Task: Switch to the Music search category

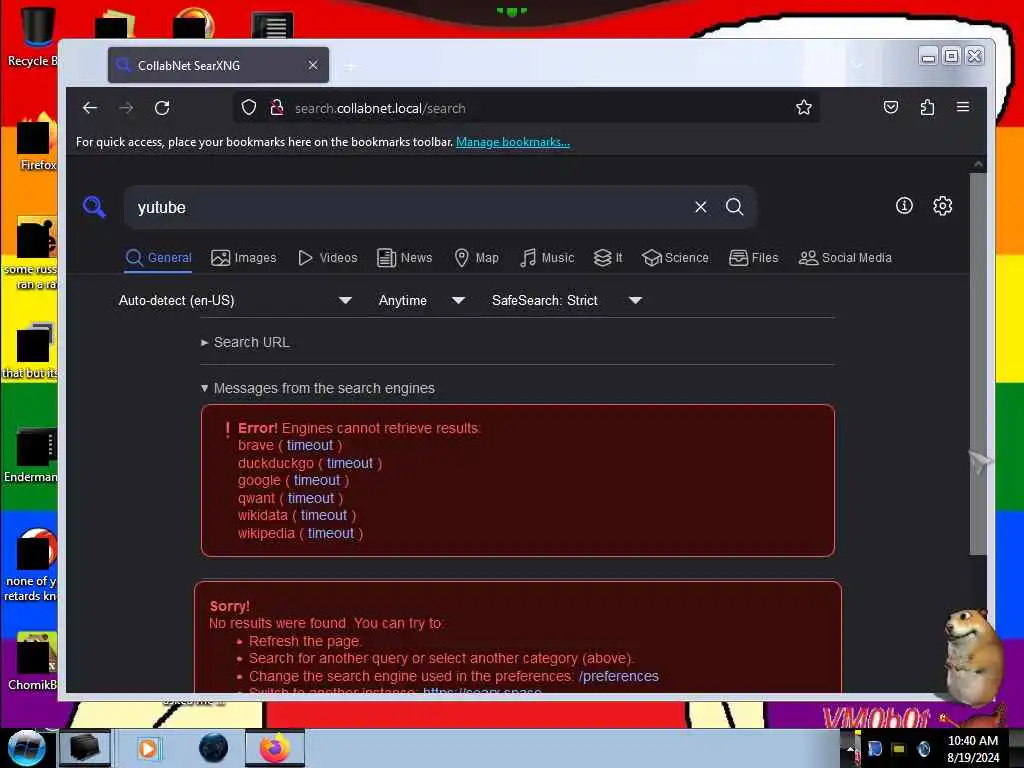Action: coord(547,258)
